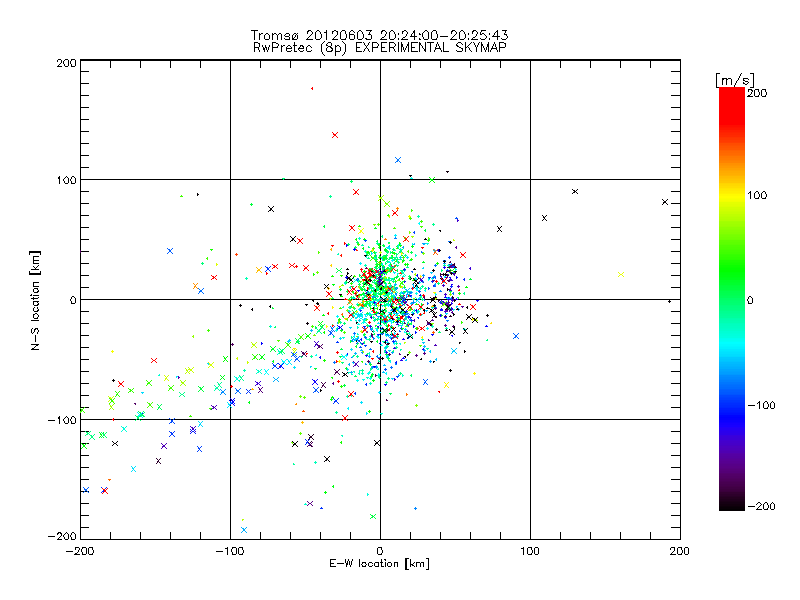This screenshot has height=600, width=800.
Task: Click the velocity colorbar gradient strip
Action: tap(732, 298)
